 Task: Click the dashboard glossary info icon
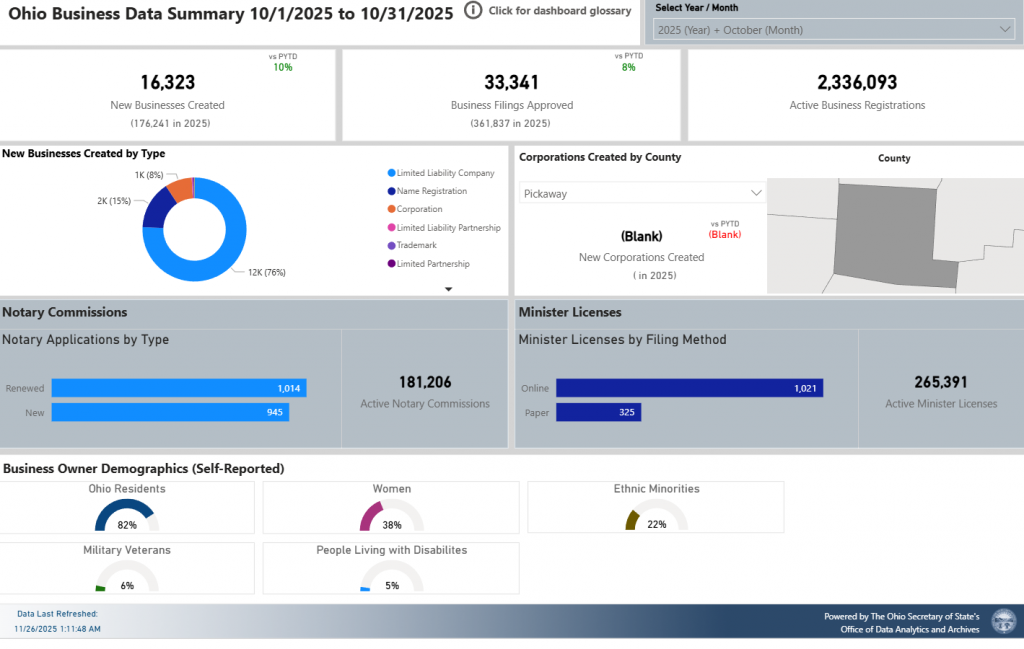tap(473, 11)
